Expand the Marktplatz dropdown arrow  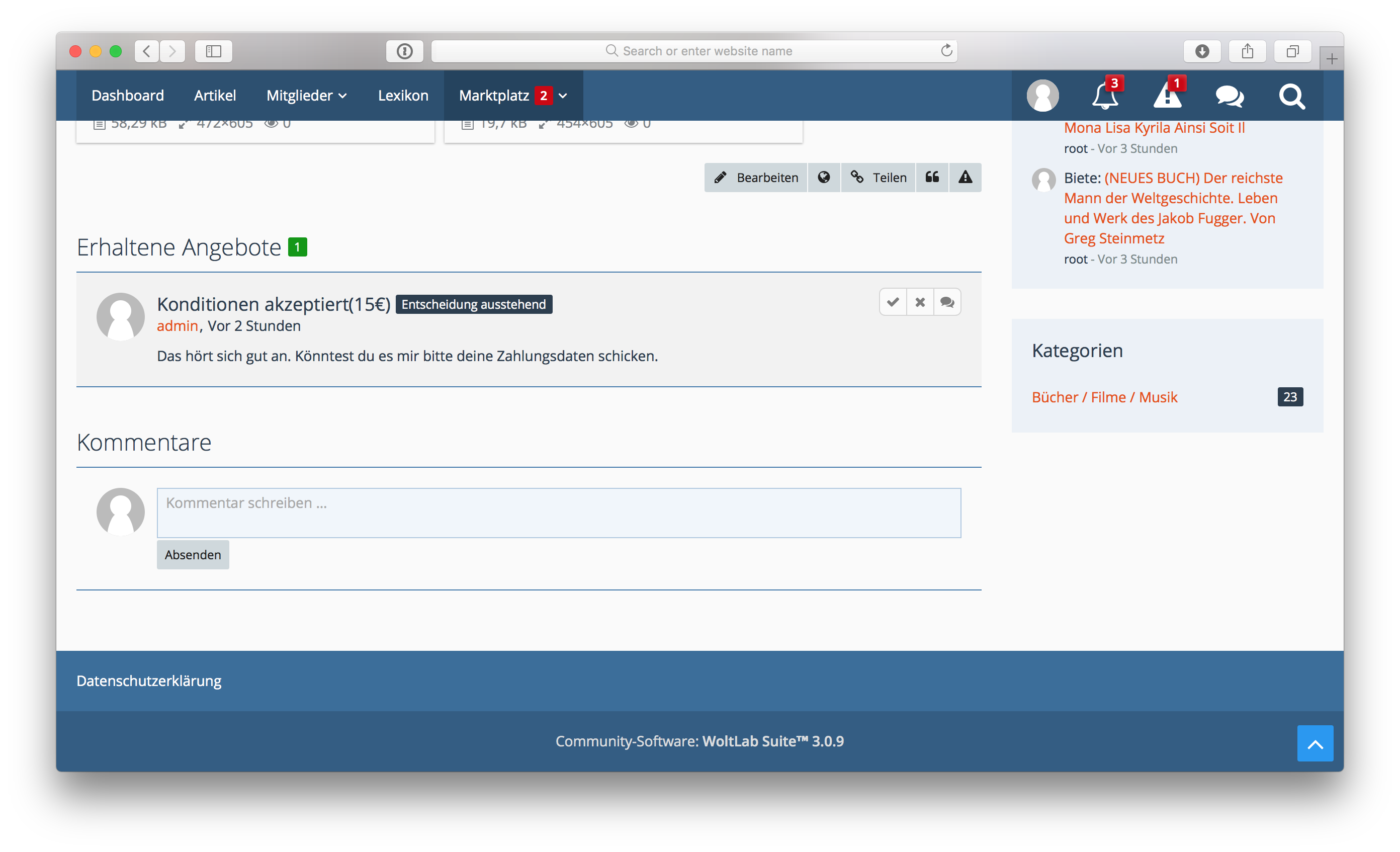[x=563, y=96]
